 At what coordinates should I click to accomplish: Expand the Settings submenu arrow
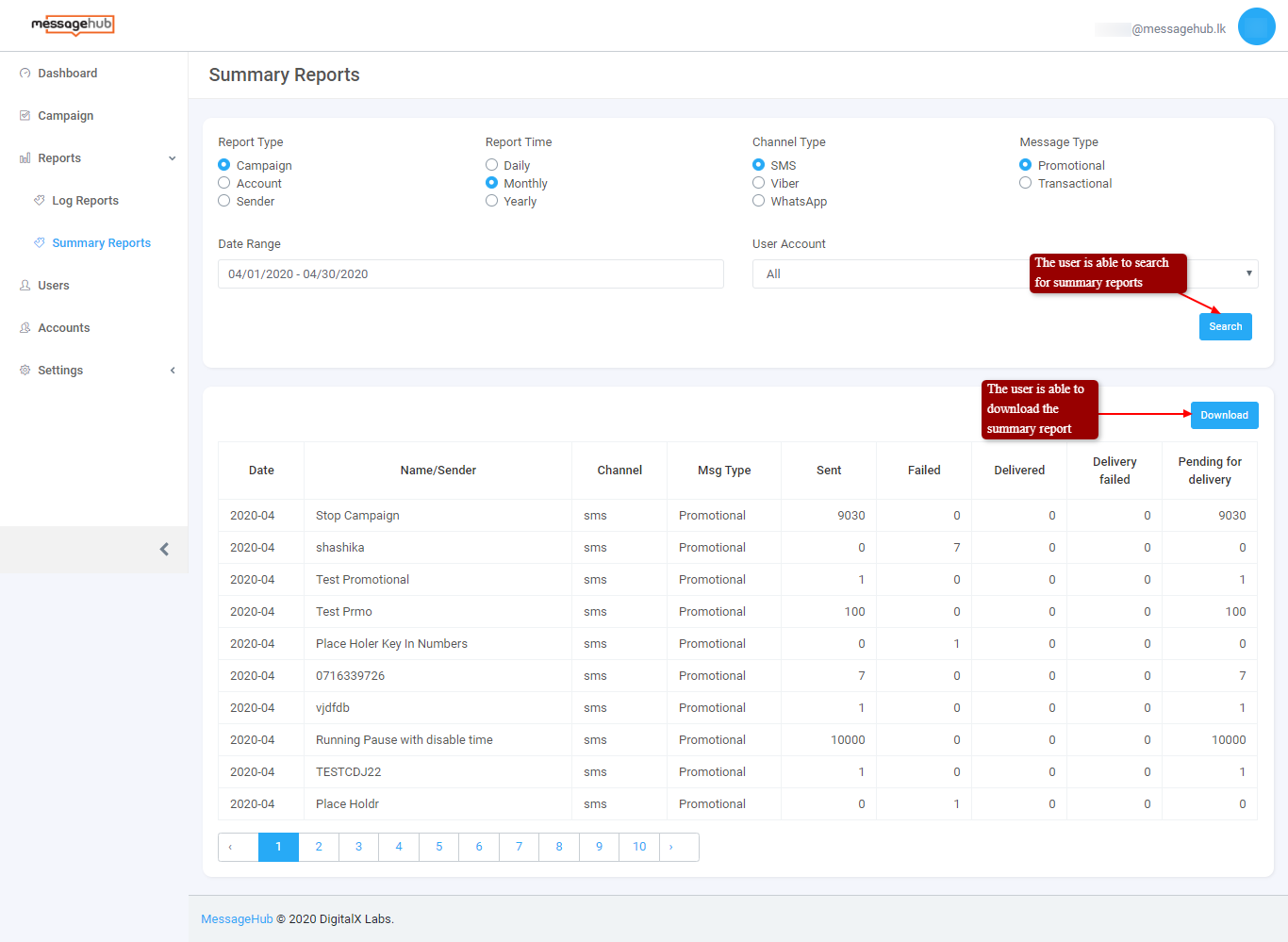click(x=173, y=371)
